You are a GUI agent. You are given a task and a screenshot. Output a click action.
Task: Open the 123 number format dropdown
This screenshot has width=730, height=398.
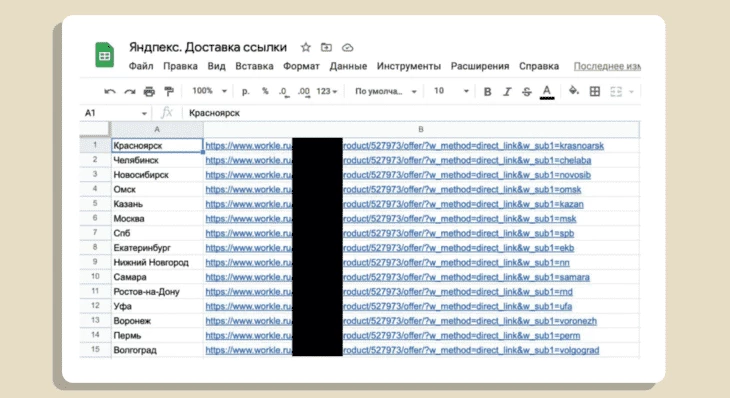327,91
